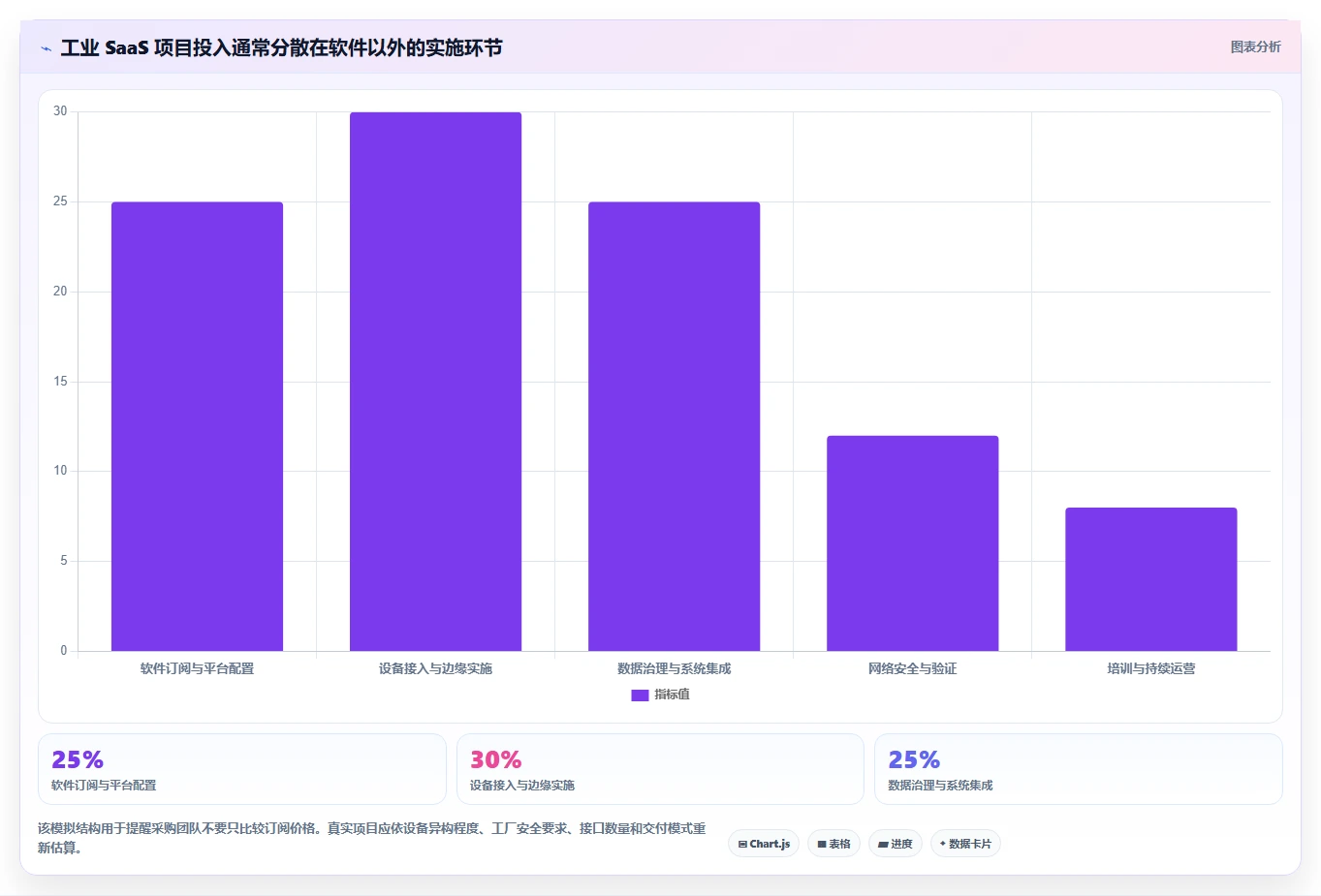Open the pink 30% 设备接入与边缘实施 card
This screenshot has height=896, width=1321.
pyautogui.click(x=660, y=769)
